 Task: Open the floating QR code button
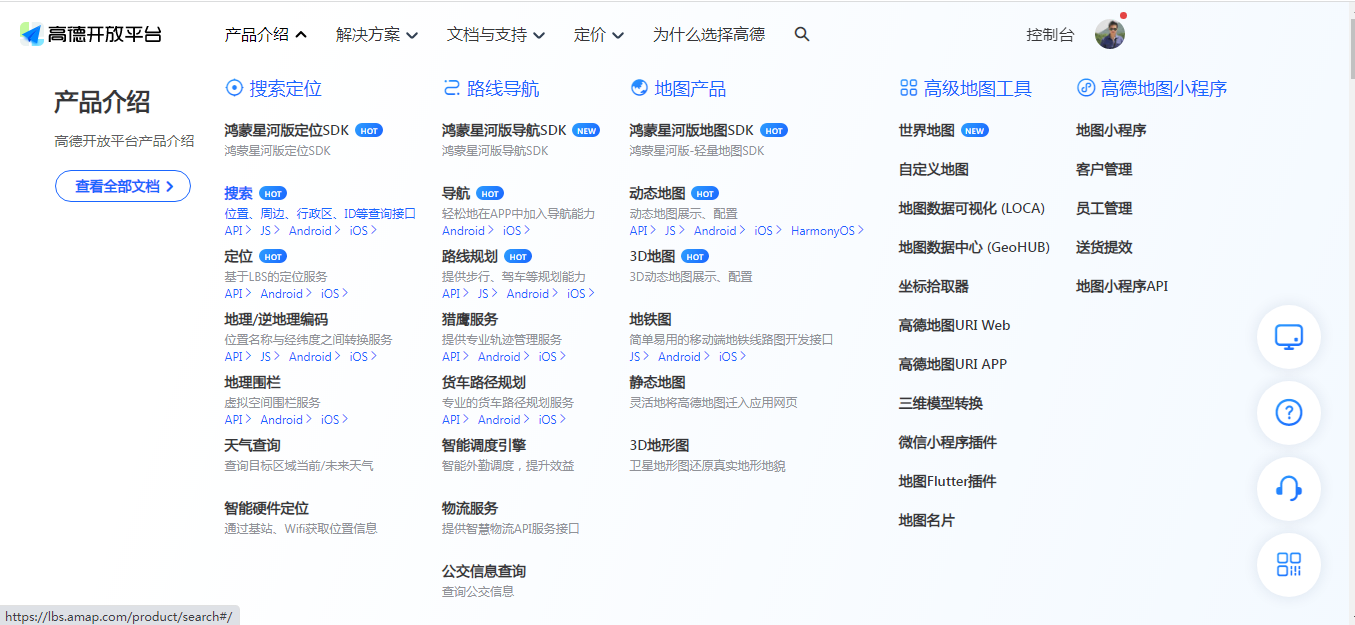tap(1289, 564)
